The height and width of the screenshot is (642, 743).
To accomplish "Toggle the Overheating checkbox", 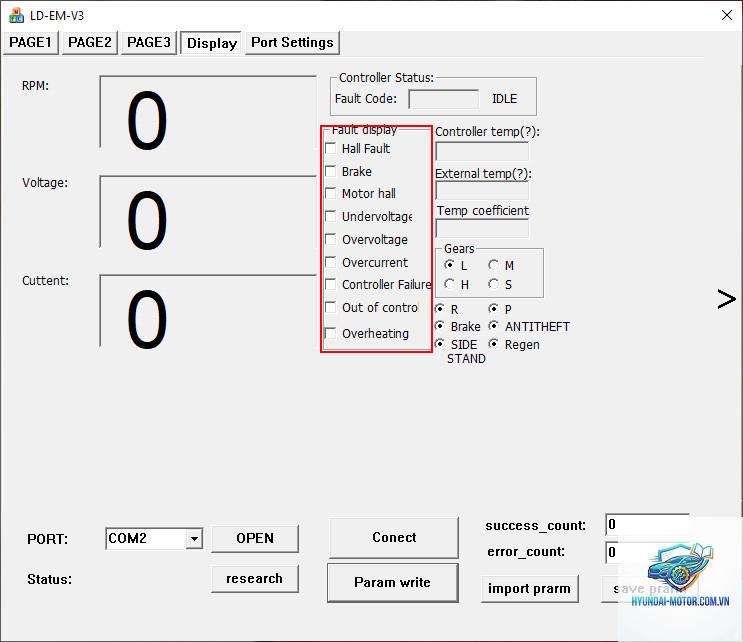I will click(x=331, y=333).
